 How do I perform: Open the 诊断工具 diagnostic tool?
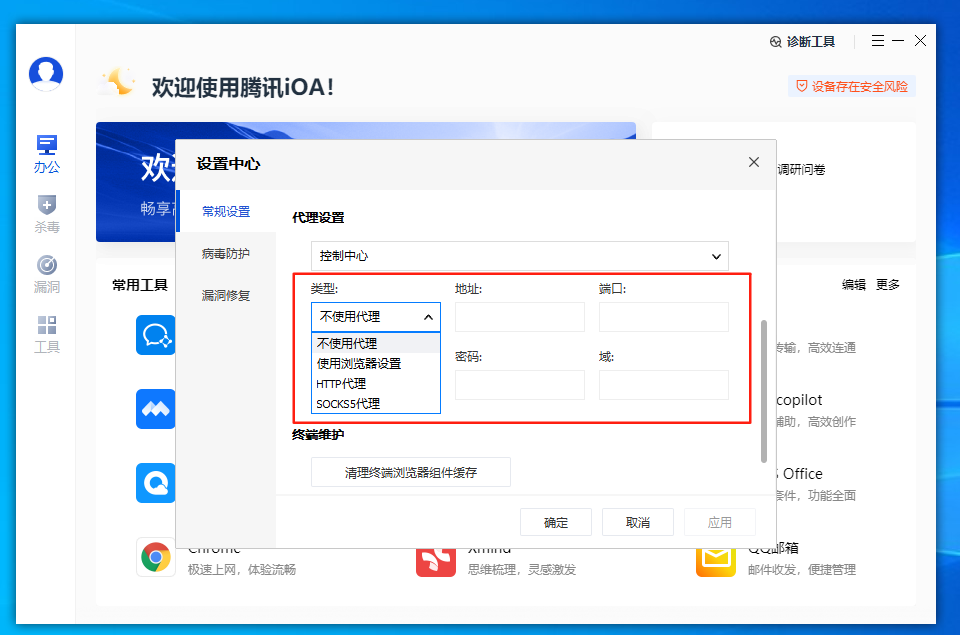click(802, 41)
